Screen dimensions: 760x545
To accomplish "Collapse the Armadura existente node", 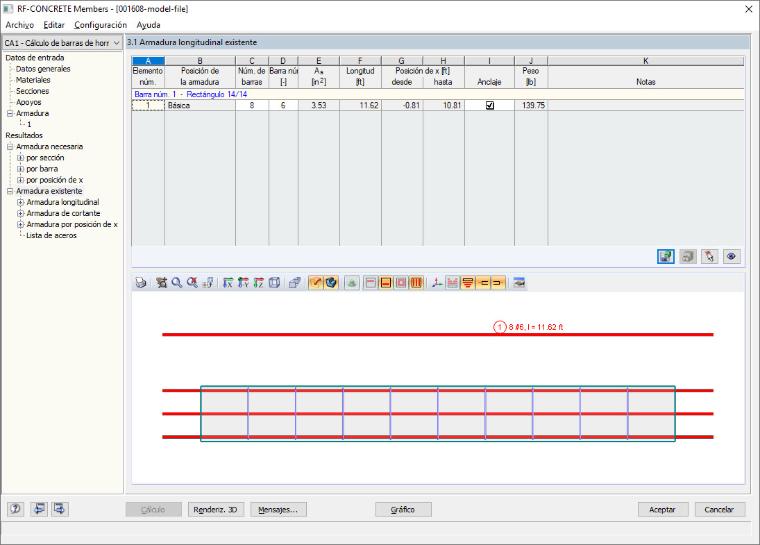I will pos(10,191).
